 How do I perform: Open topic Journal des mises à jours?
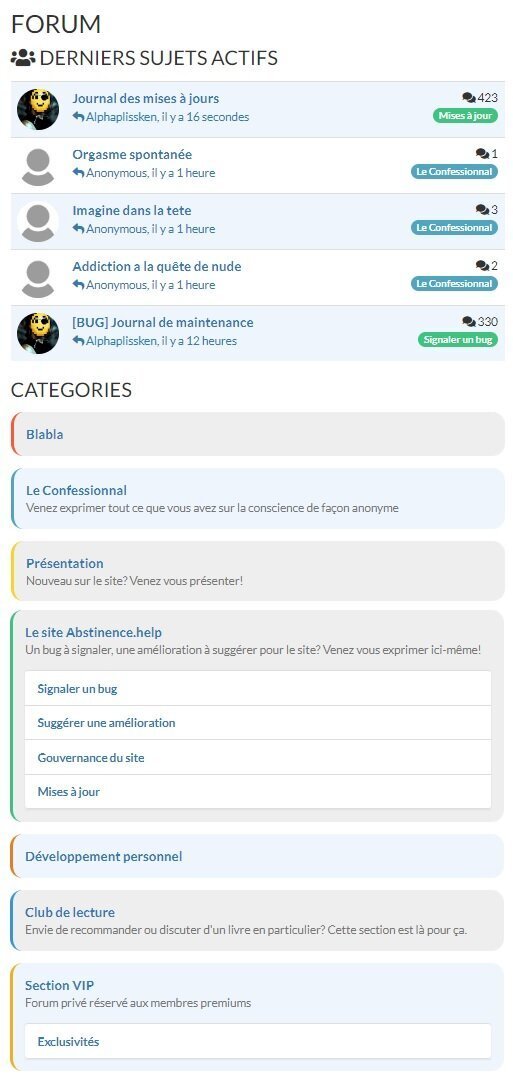(145, 99)
